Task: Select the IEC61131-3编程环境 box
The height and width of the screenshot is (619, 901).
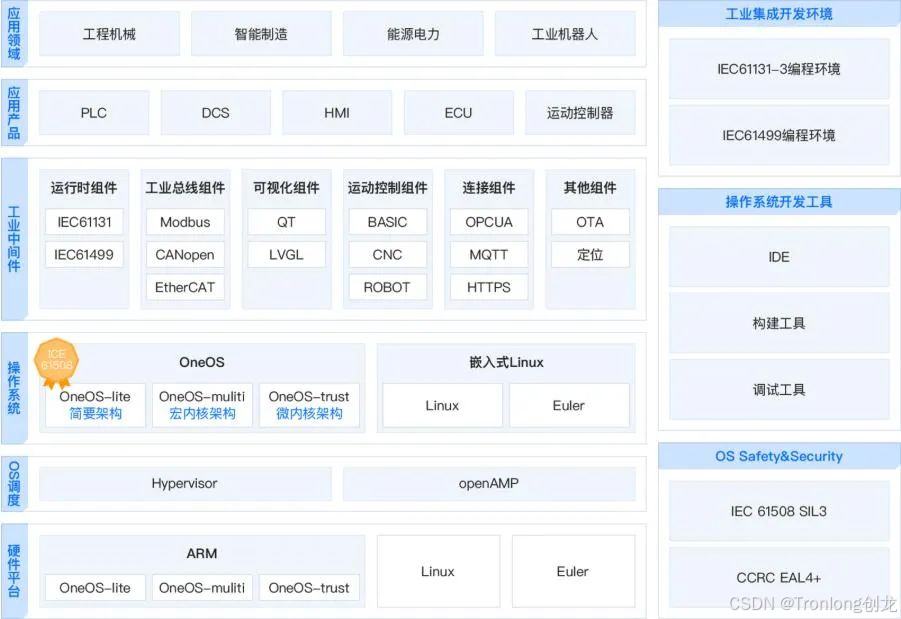Action: (779, 69)
